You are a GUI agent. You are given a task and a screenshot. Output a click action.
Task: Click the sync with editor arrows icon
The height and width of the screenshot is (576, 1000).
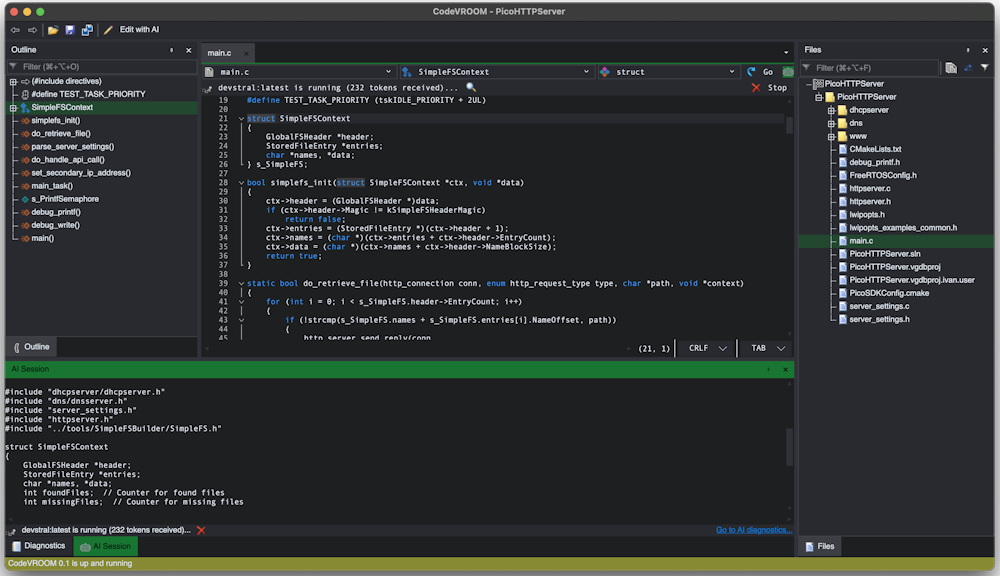(969, 68)
